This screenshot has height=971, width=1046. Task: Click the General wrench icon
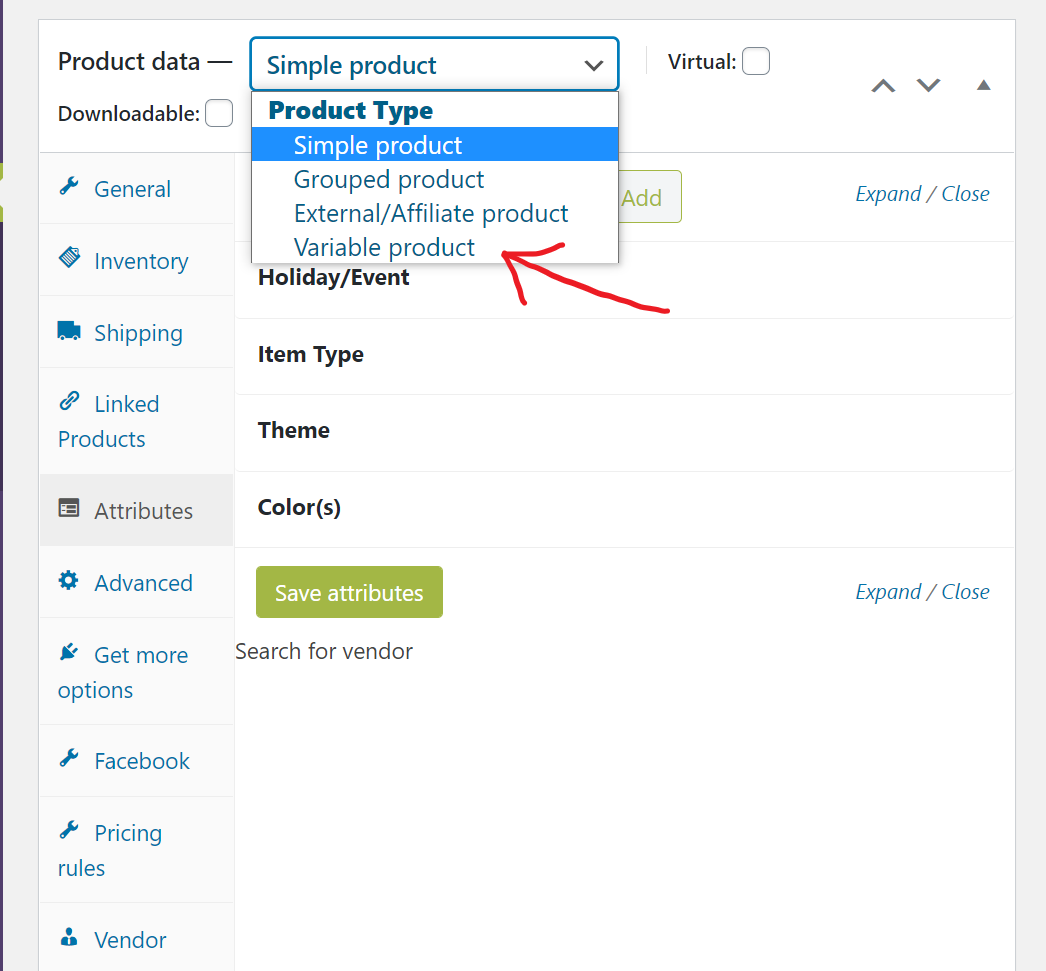pyautogui.click(x=69, y=186)
